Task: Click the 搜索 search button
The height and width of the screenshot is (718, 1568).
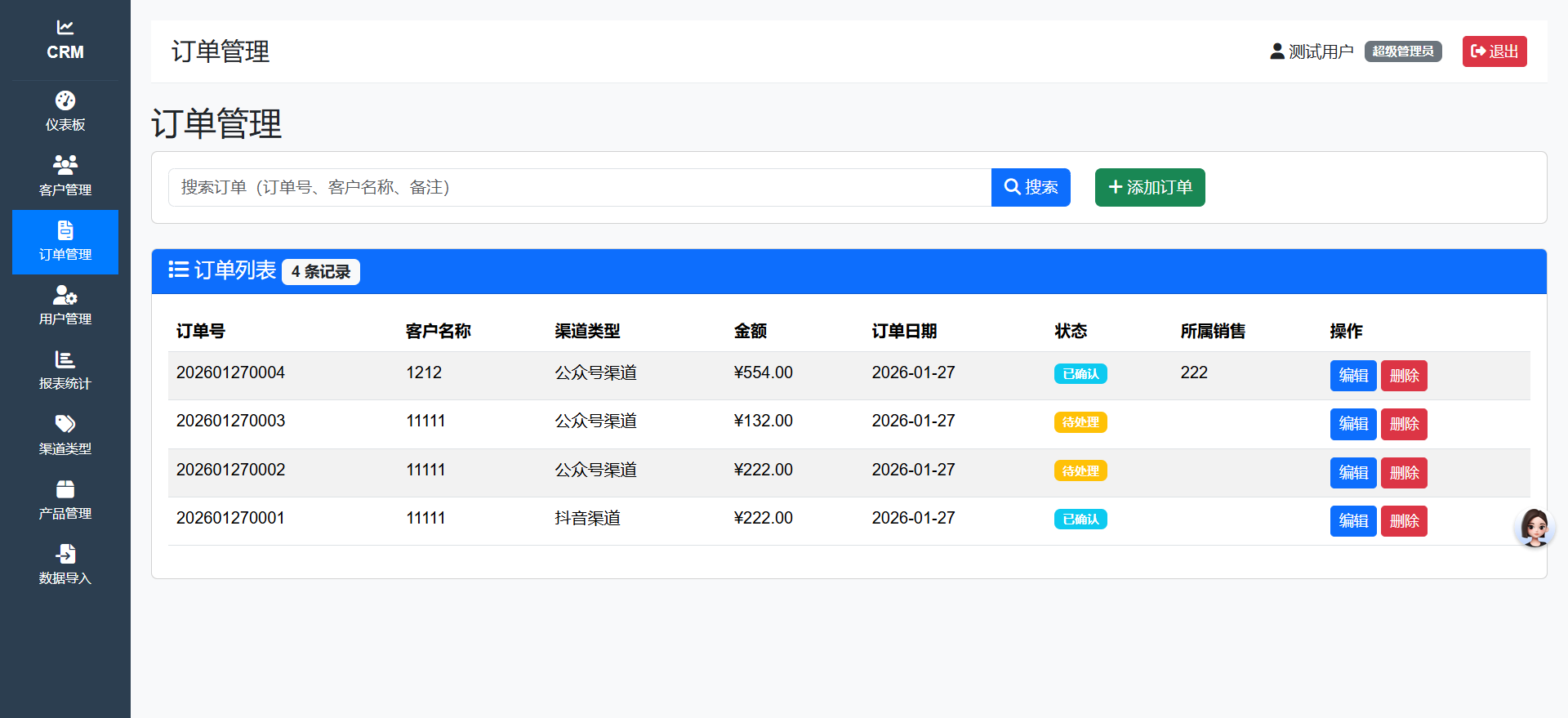Action: [x=1031, y=187]
